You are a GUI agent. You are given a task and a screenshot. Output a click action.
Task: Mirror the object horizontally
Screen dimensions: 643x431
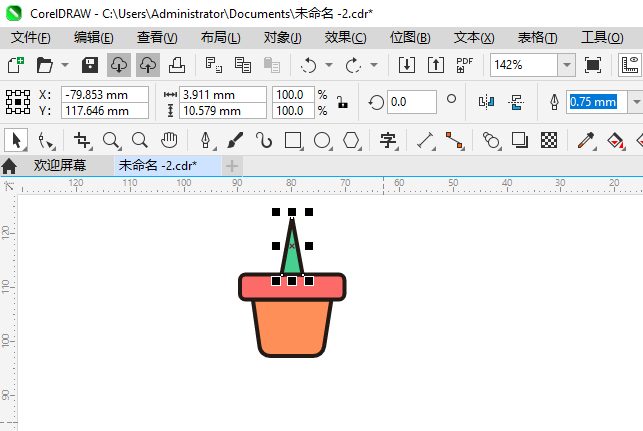pos(486,102)
